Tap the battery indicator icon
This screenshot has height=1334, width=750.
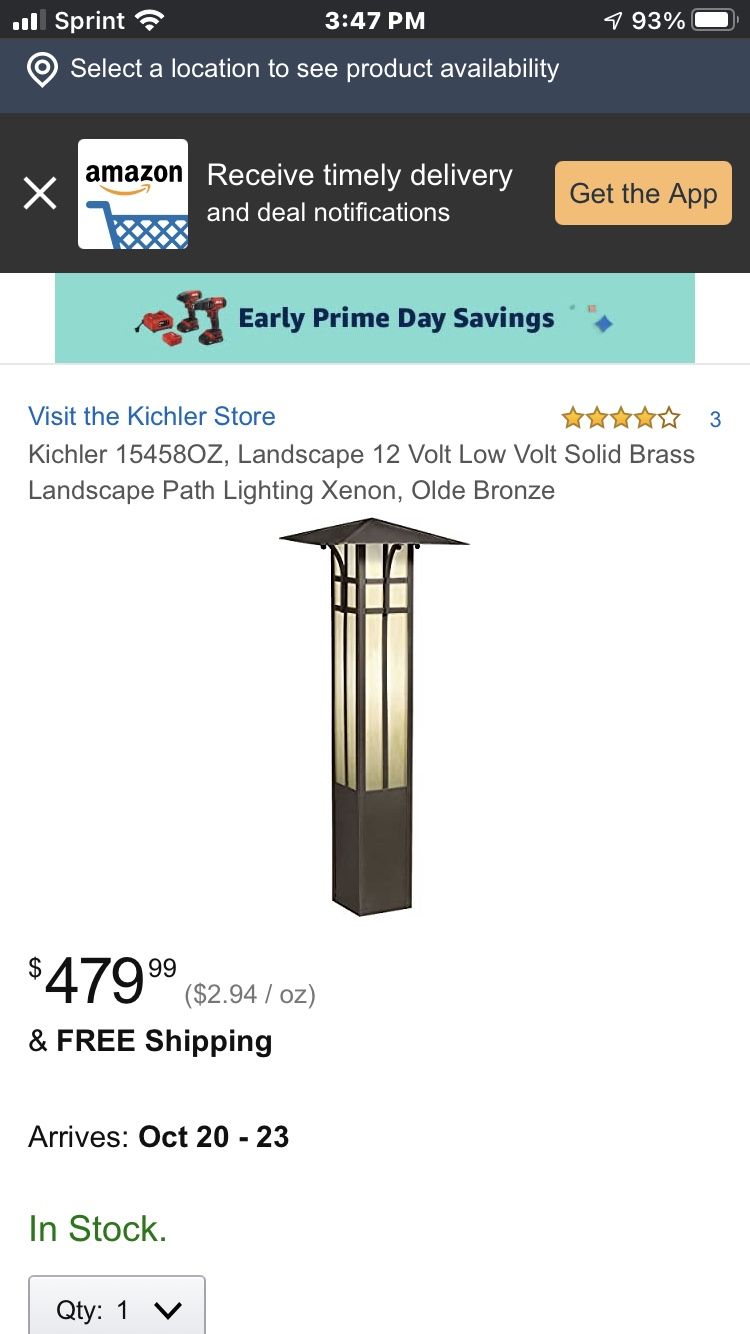click(x=712, y=17)
